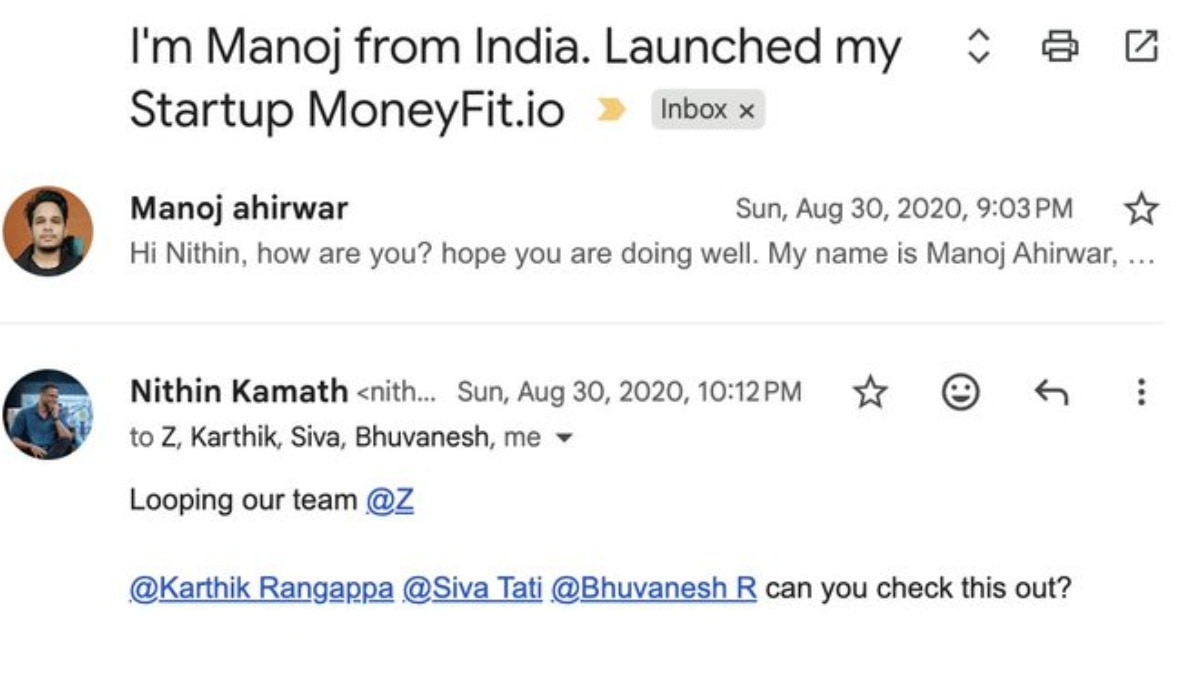Image resolution: width=1200 pixels, height=675 pixels.
Task: Add an emoji reaction to Nithin's reply
Action: [x=960, y=392]
